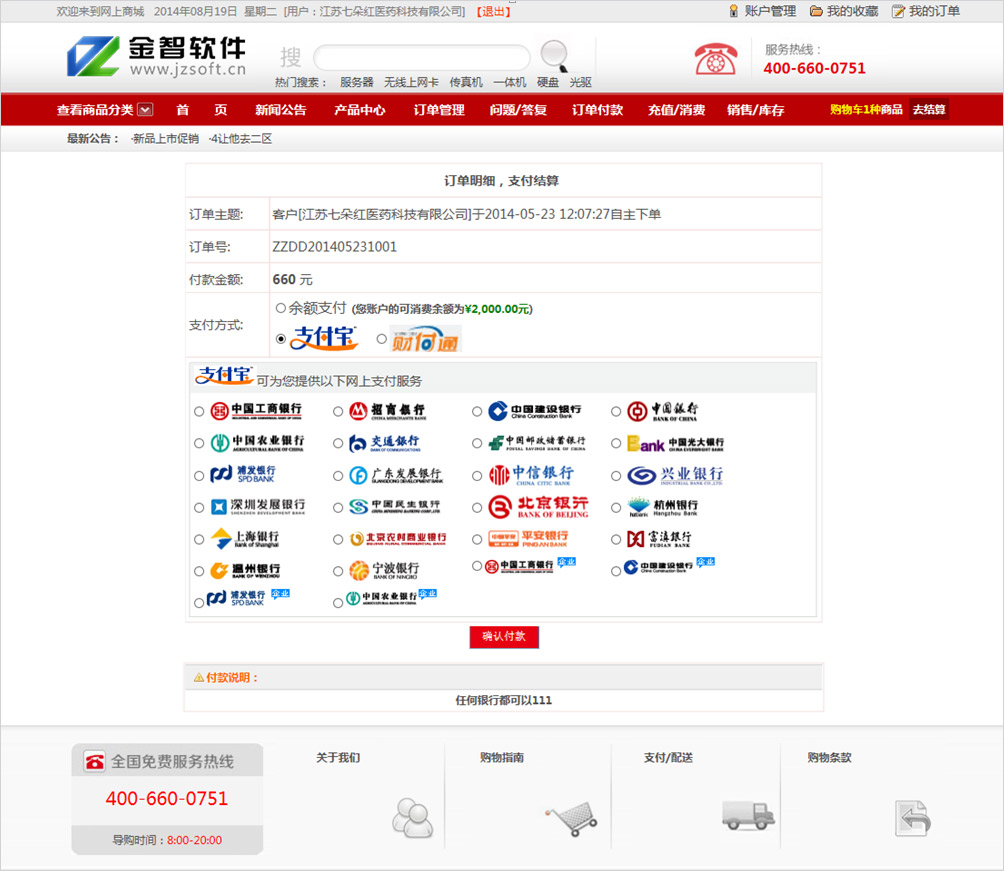
Task: Open the 问题/答复 navigation item
Action: tap(518, 110)
